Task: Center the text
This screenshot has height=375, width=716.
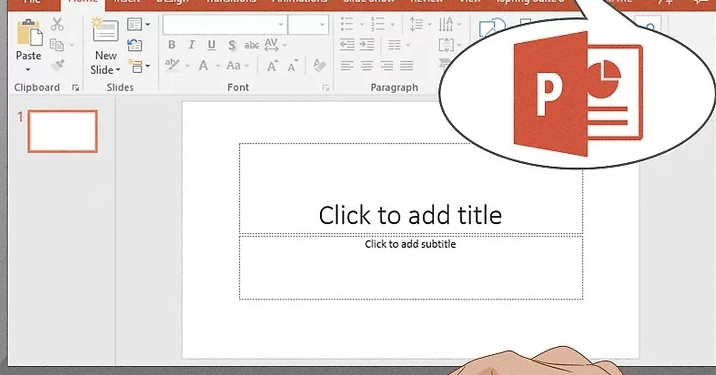Action: coord(367,66)
